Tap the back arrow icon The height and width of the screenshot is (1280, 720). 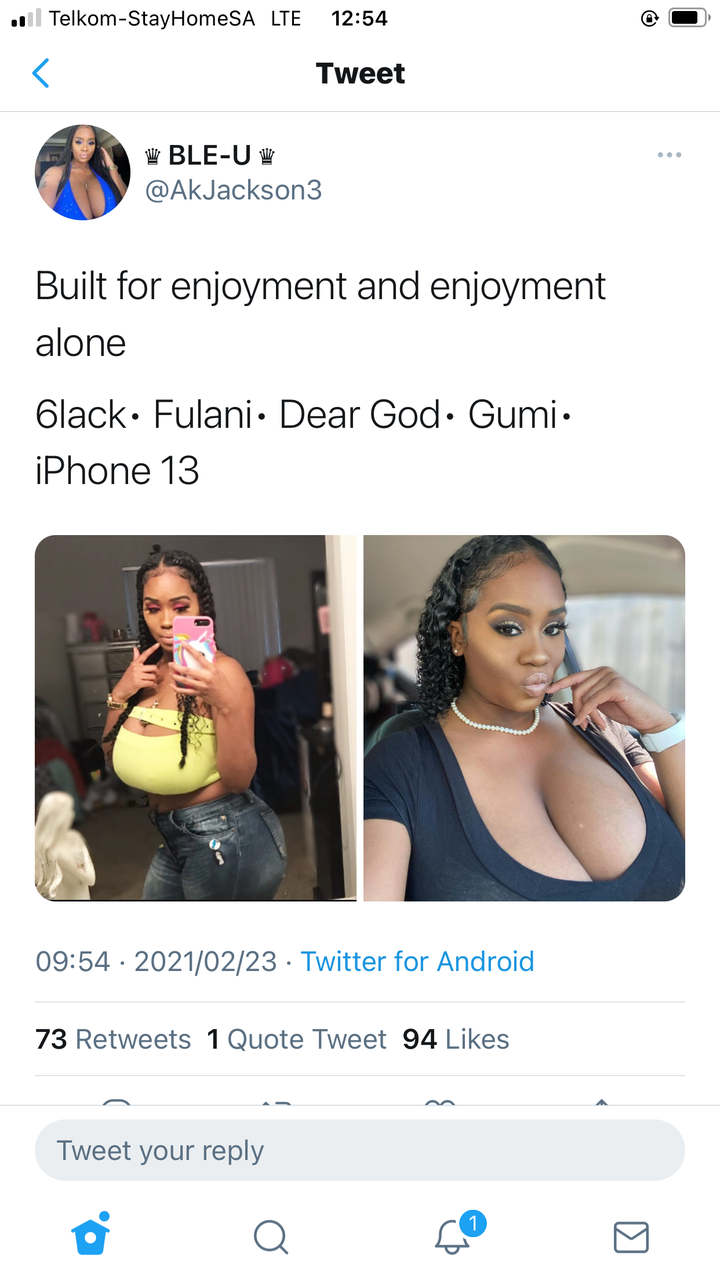click(x=40, y=73)
